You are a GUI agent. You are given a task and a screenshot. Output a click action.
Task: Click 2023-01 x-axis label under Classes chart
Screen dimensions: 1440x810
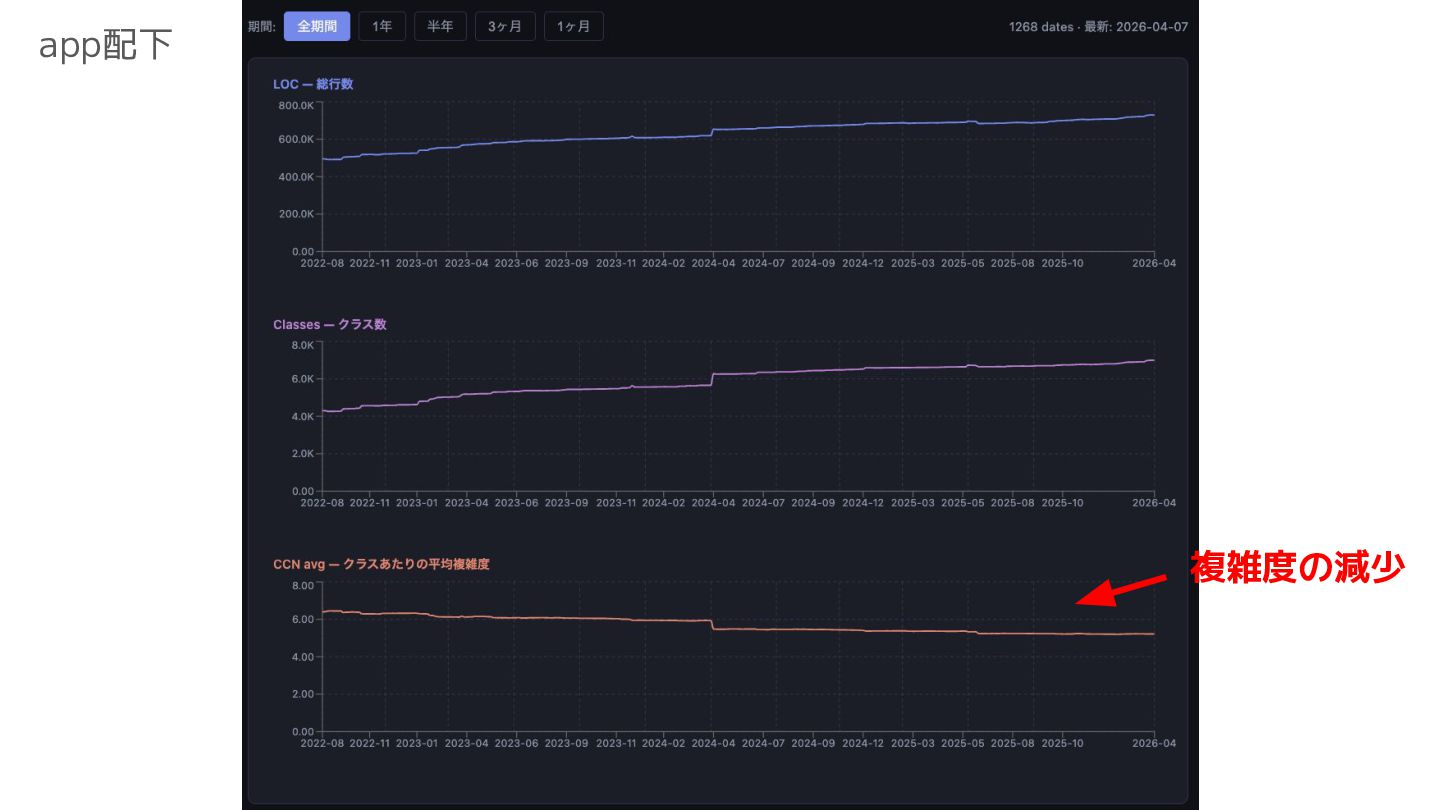(416, 503)
